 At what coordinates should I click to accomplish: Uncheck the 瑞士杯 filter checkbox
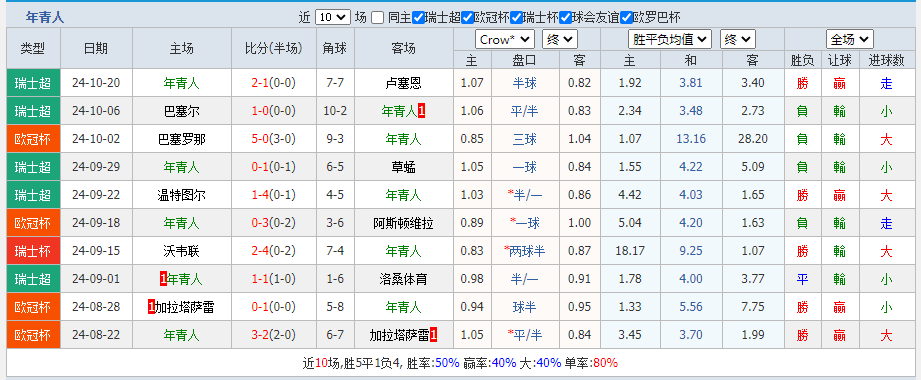517,18
